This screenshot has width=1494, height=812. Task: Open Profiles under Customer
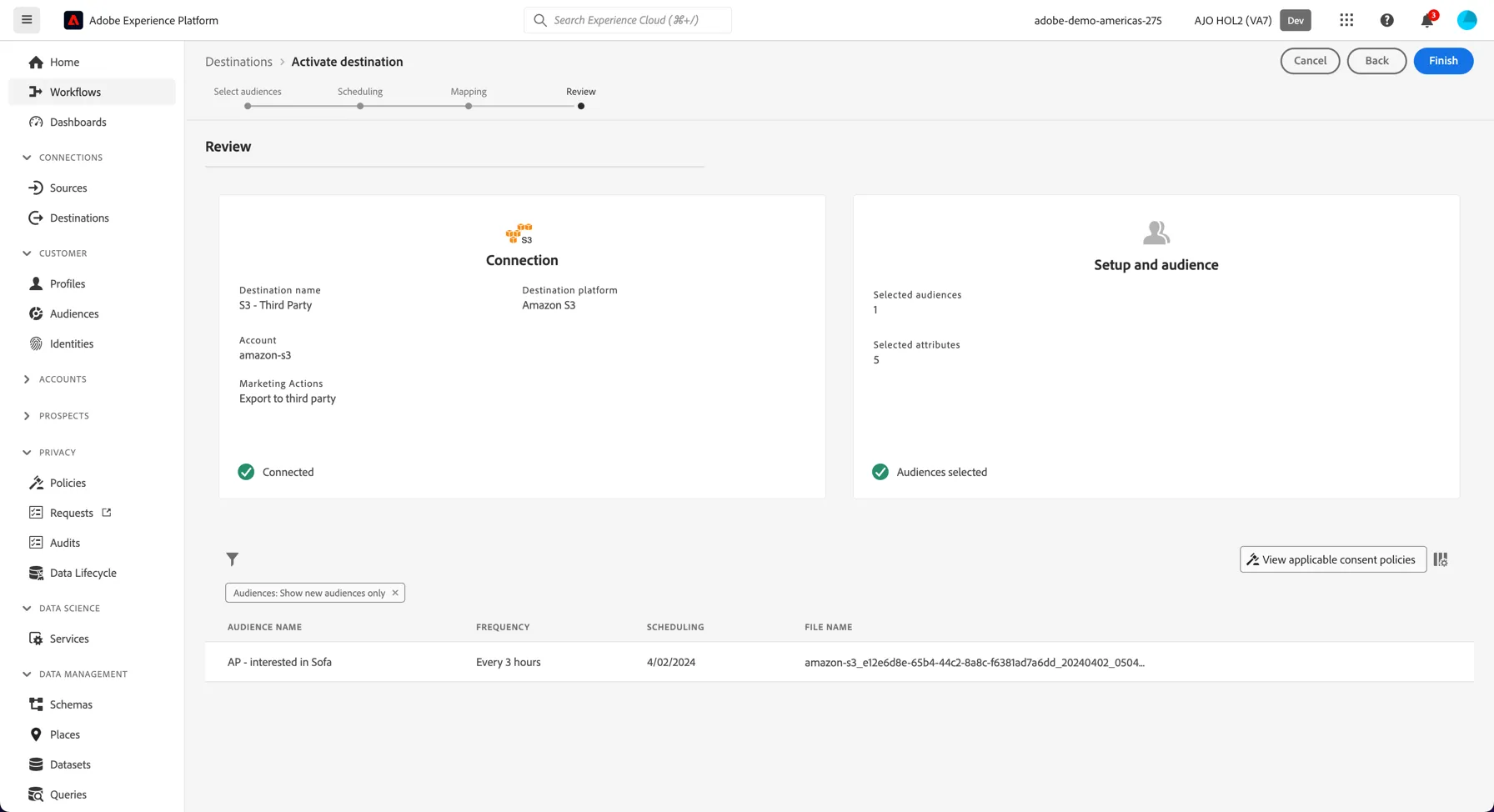tap(92, 283)
